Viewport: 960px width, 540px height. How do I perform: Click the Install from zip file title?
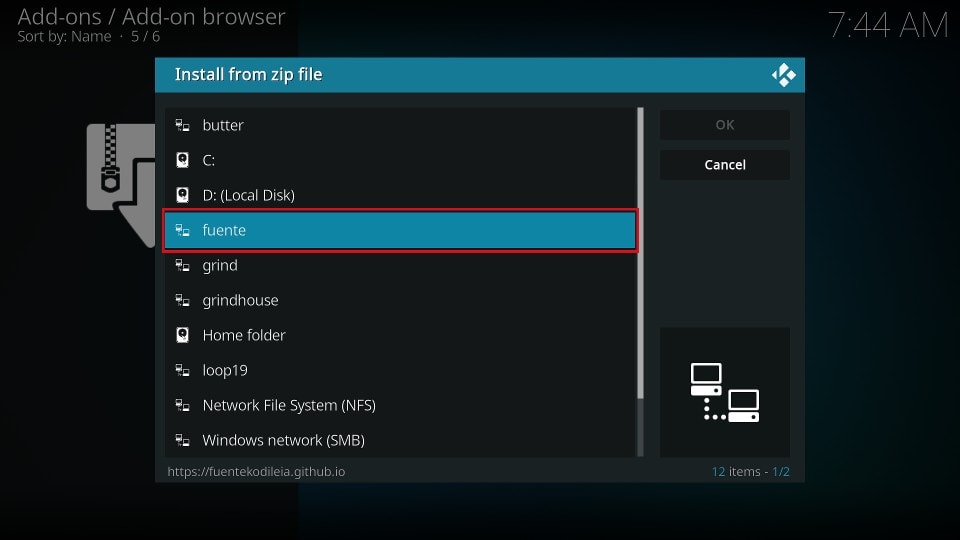coord(249,75)
